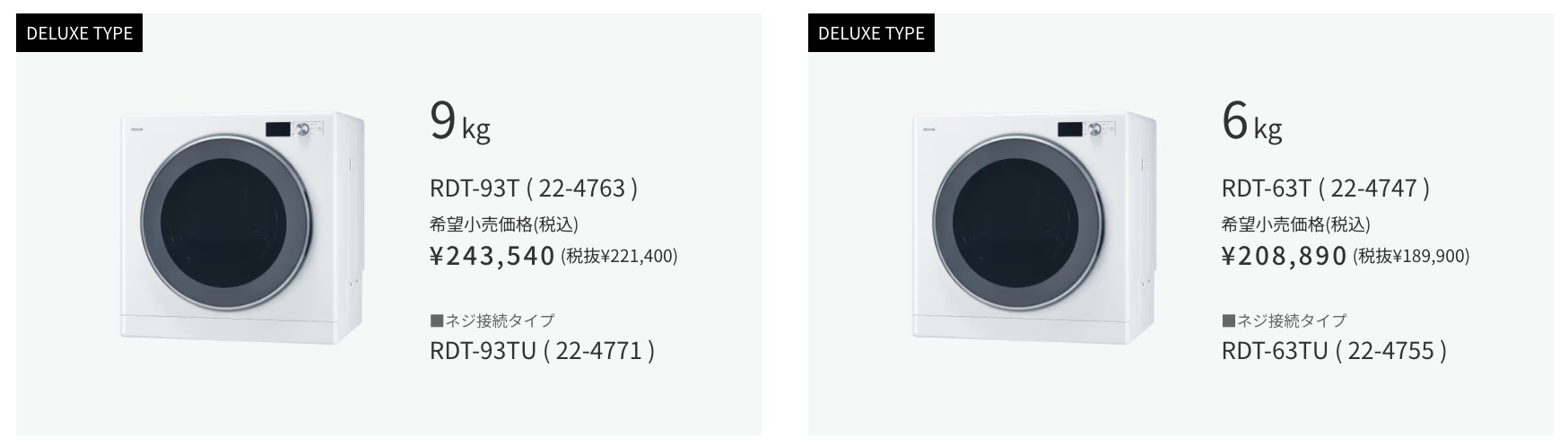Click the tax-excluded price ¥221,400
Image resolution: width=1568 pixels, height=447 pixels.
[620, 257]
